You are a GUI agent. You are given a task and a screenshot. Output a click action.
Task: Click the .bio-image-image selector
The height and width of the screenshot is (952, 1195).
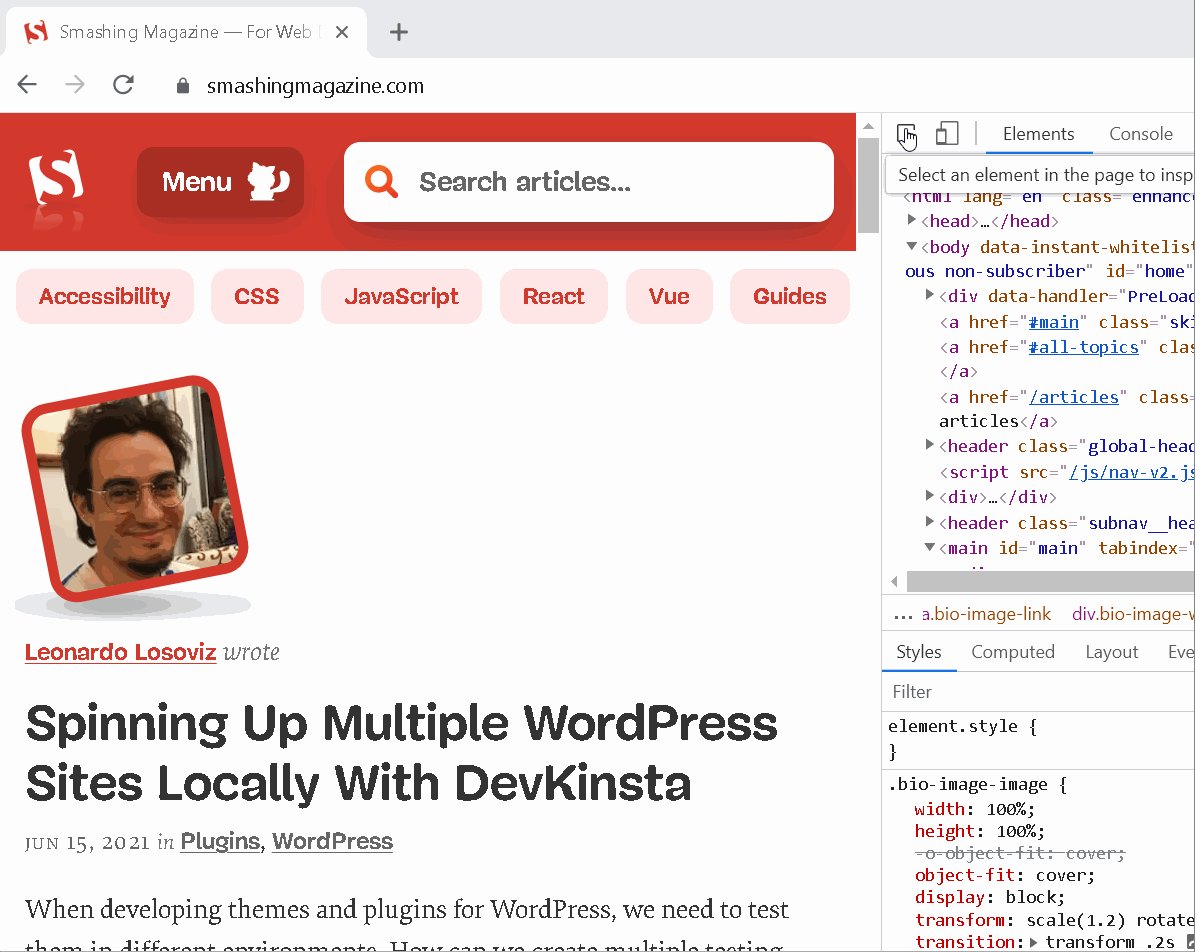(x=968, y=784)
